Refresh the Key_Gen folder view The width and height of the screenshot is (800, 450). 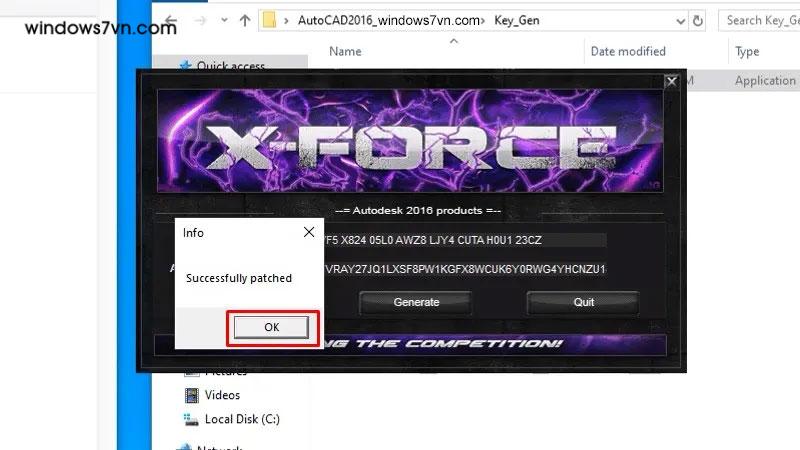(697, 20)
